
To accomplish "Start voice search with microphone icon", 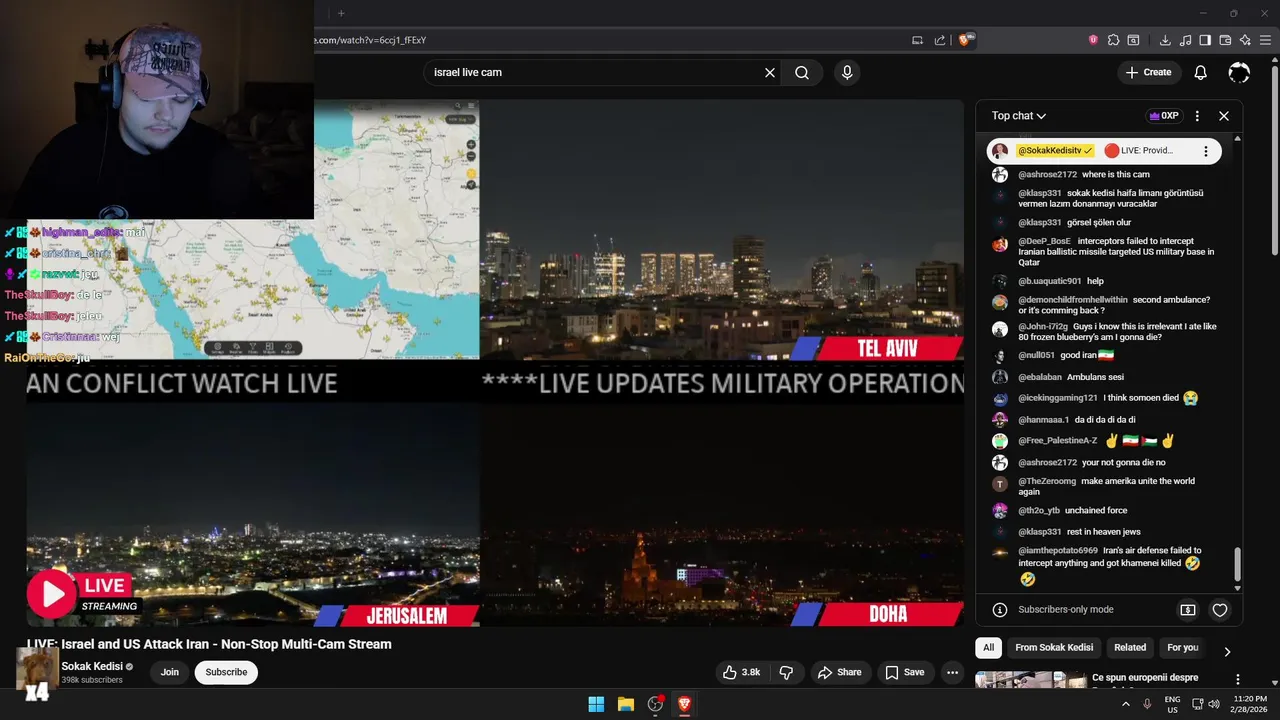I will click(x=847, y=72).
